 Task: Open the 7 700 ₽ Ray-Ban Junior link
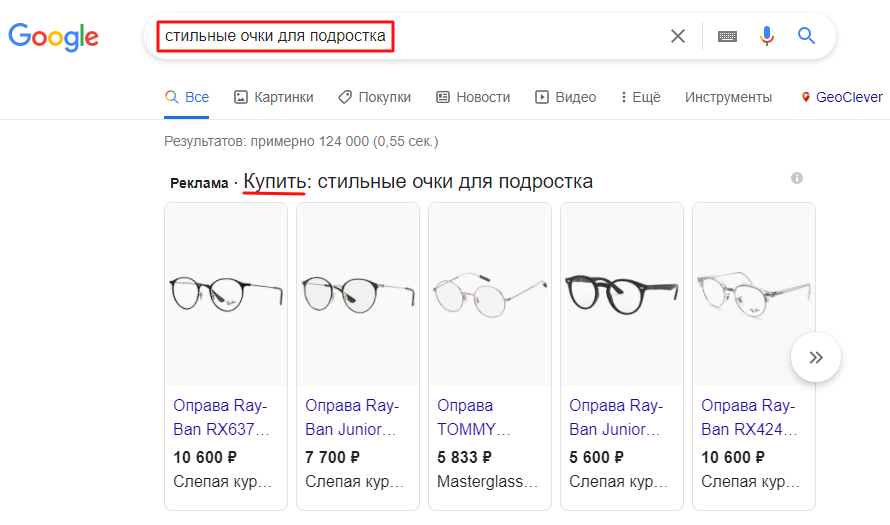click(x=351, y=417)
